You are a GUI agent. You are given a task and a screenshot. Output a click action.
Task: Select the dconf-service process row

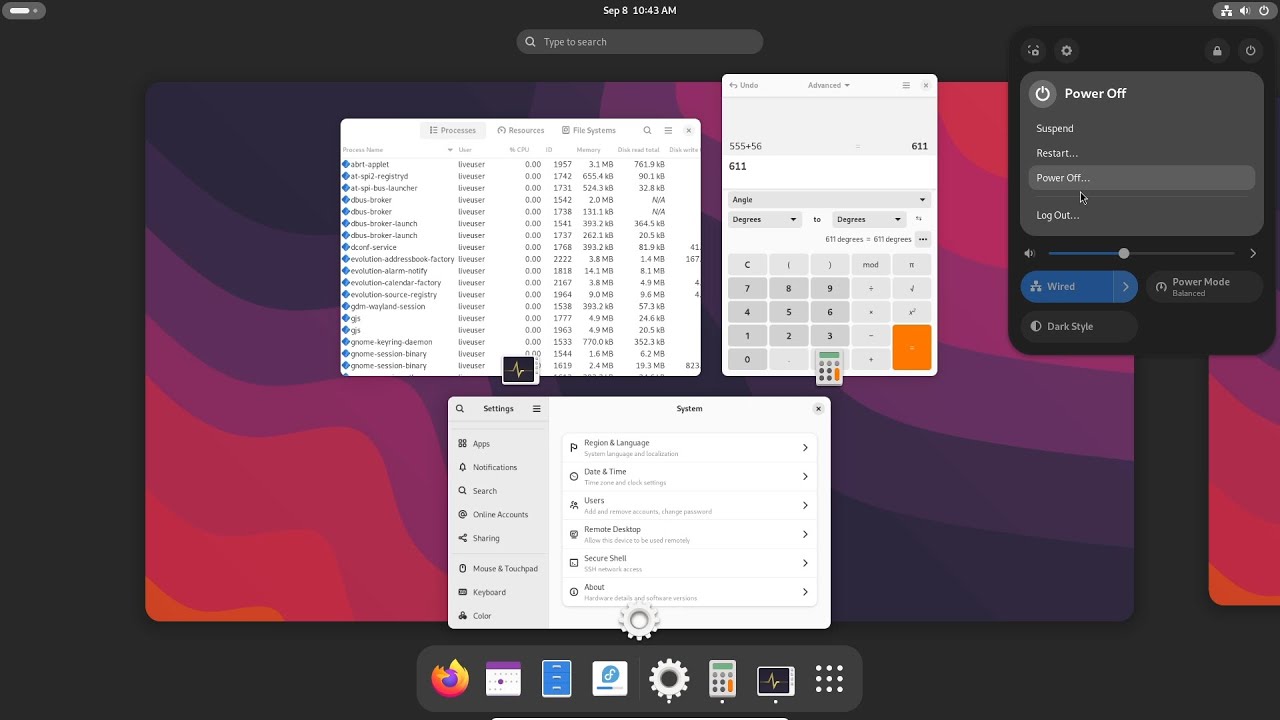click(520, 247)
